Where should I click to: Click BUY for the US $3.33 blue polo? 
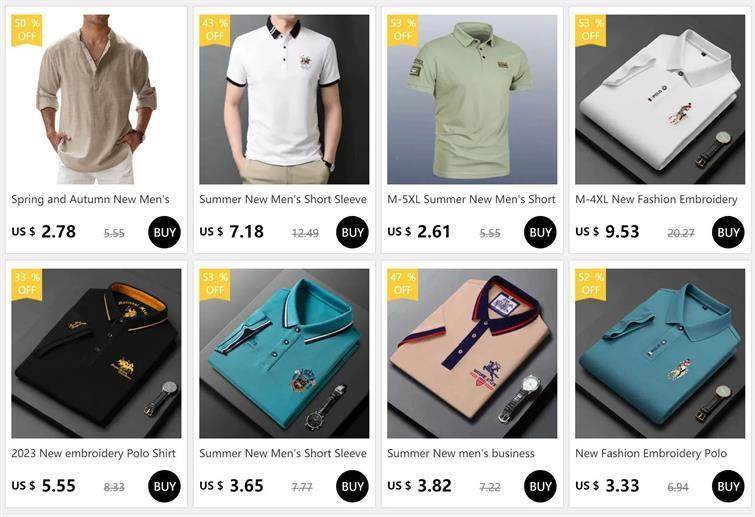click(x=728, y=486)
